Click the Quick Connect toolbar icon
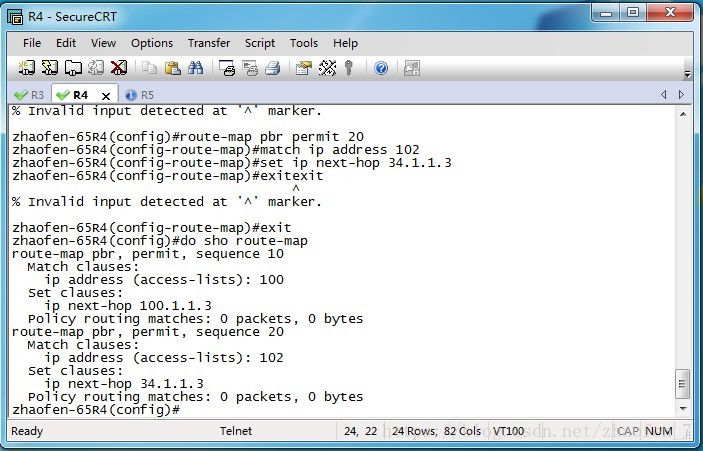The height and width of the screenshot is (451, 703). point(49,68)
